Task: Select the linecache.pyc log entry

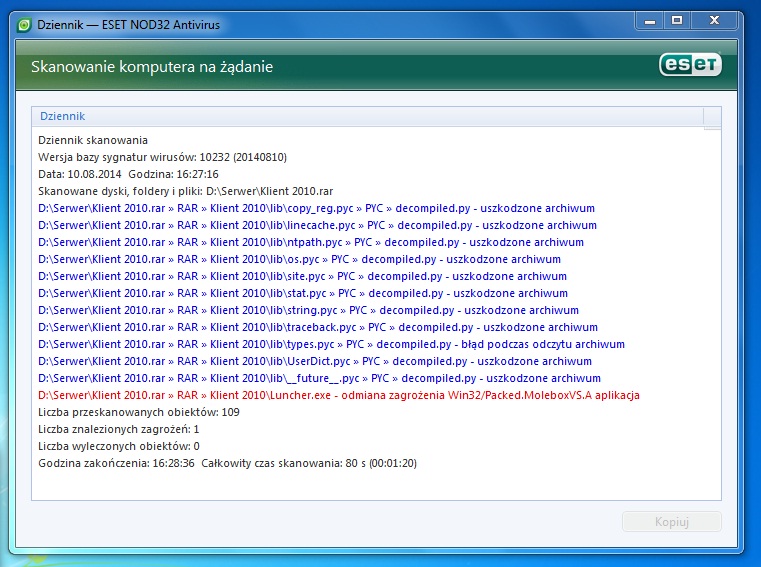Action: [x=317, y=225]
